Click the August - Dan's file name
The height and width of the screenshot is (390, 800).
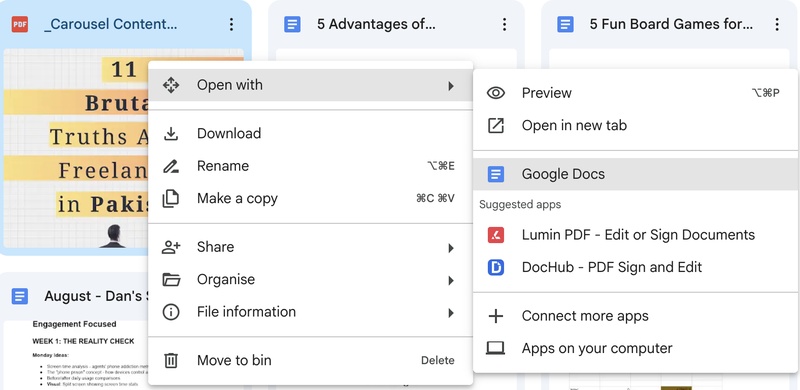95,296
